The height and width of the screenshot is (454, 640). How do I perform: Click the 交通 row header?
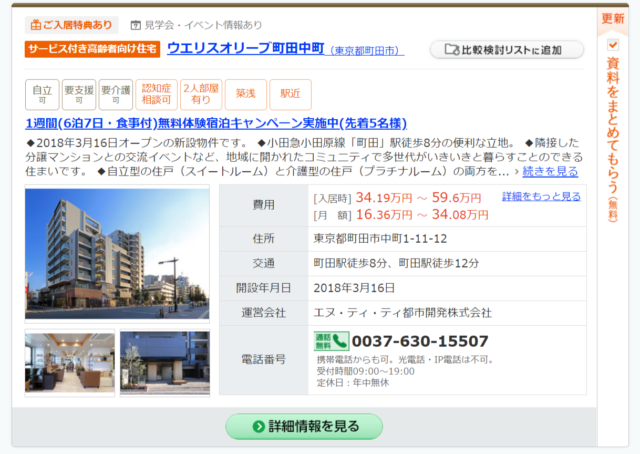264,263
